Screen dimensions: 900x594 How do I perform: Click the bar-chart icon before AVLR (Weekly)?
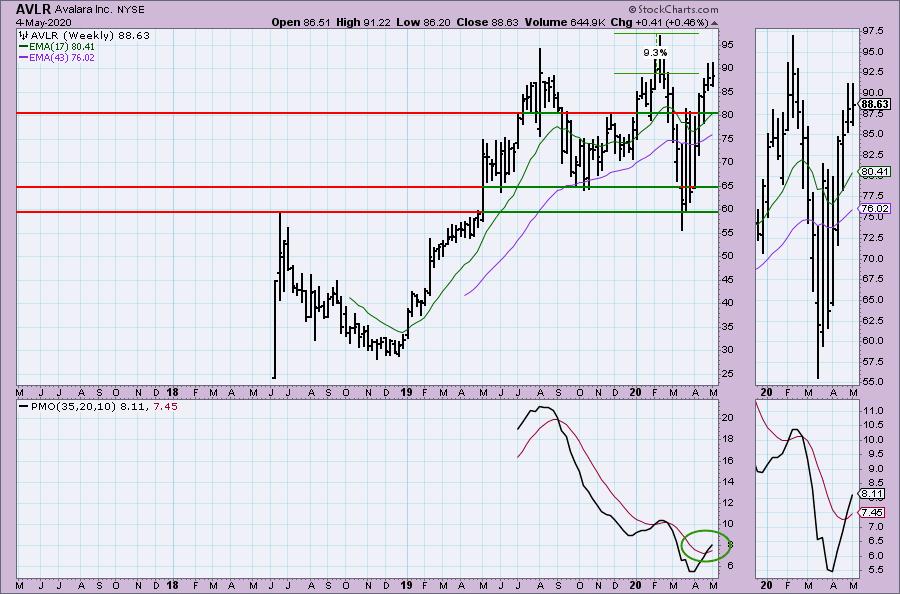(24, 35)
